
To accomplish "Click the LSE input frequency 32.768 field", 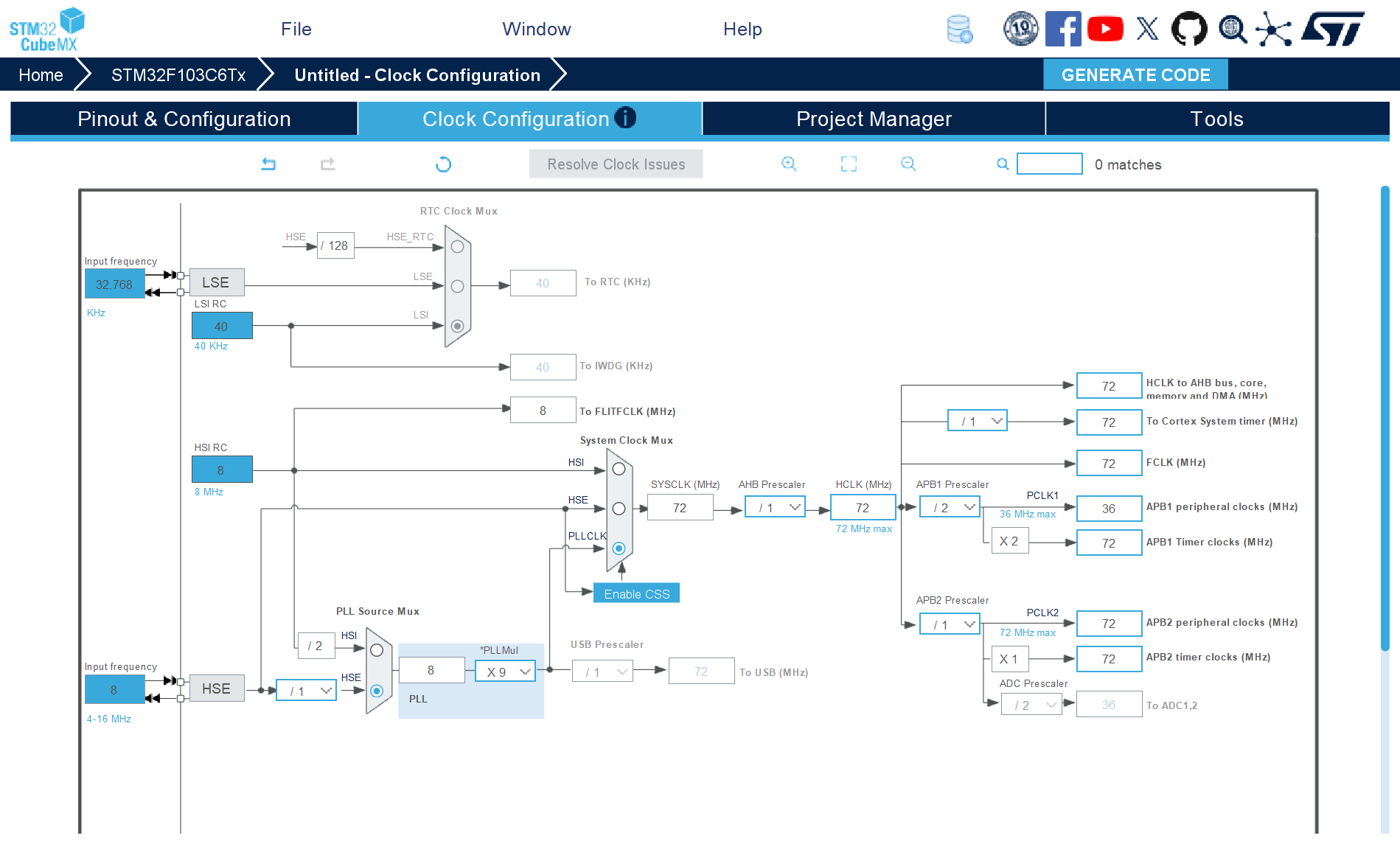I will click(x=114, y=284).
